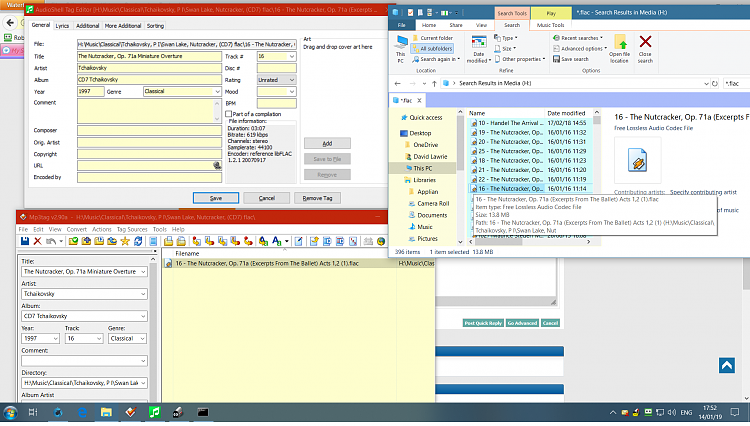Click 'Post Quick Reply' button on web page
The height and width of the screenshot is (426, 750).
click(x=483, y=323)
